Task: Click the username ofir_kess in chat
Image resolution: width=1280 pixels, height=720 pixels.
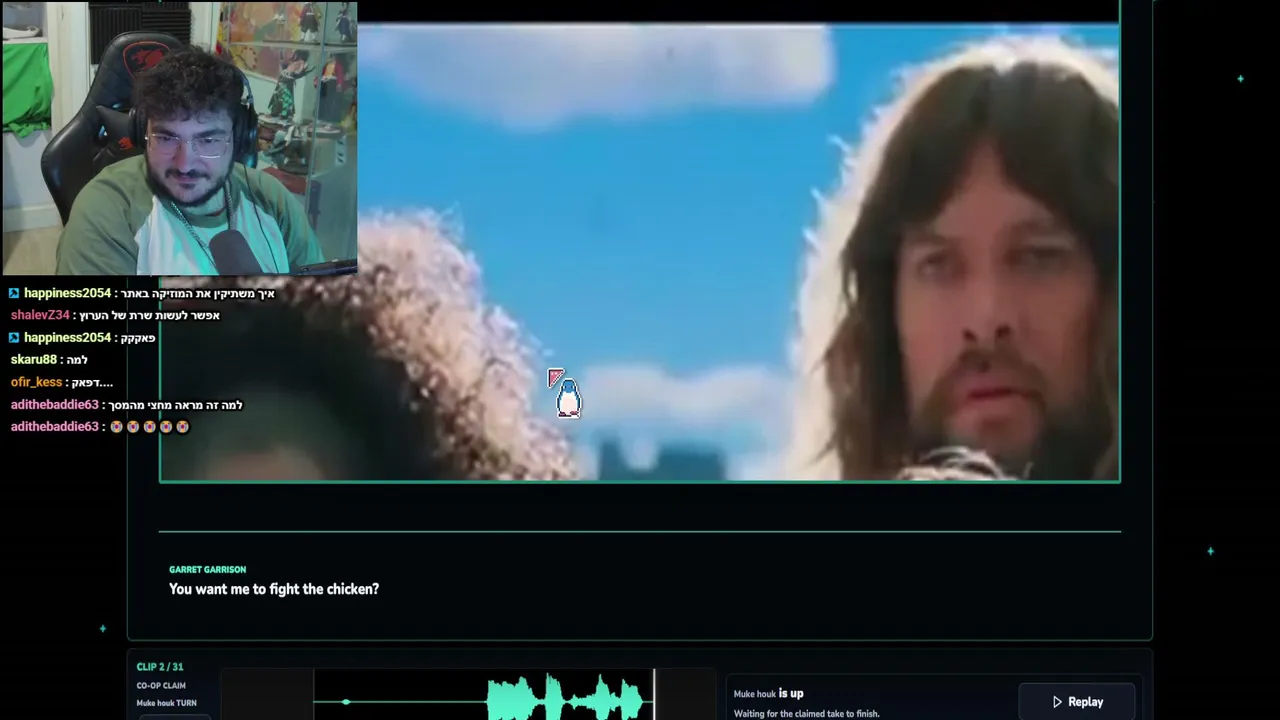Action: 37,382
